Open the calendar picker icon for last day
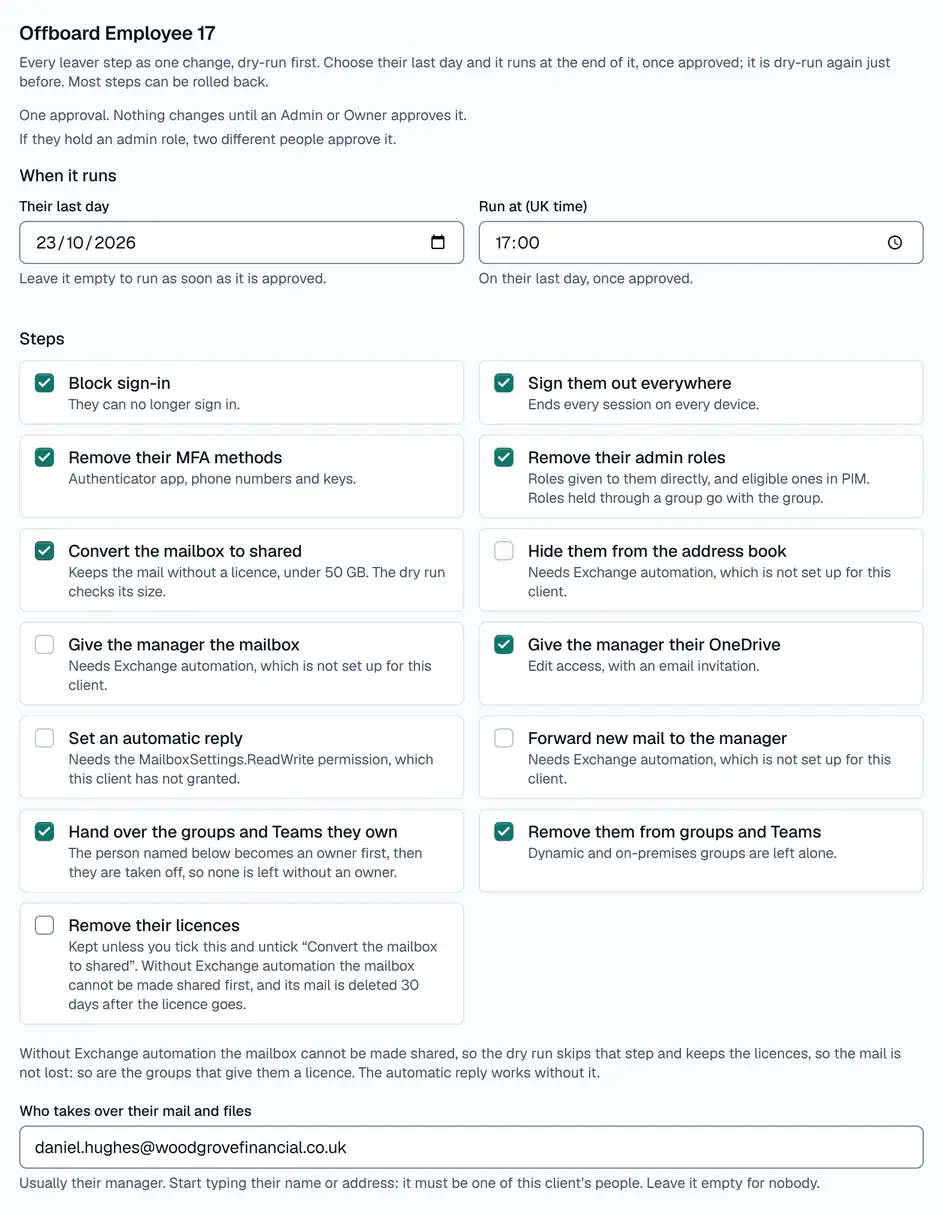This screenshot has width=943, height=1212. 437,243
